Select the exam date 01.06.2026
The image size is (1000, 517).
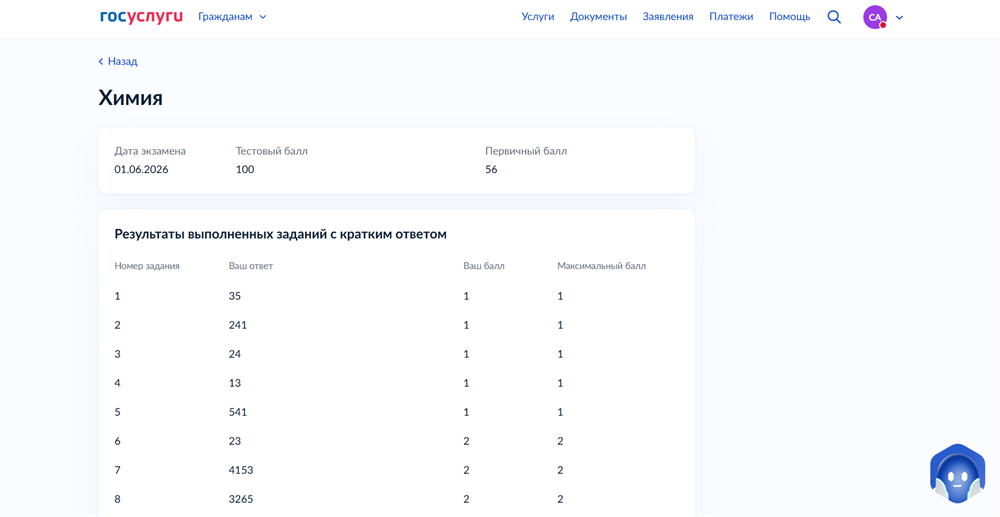click(x=142, y=170)
